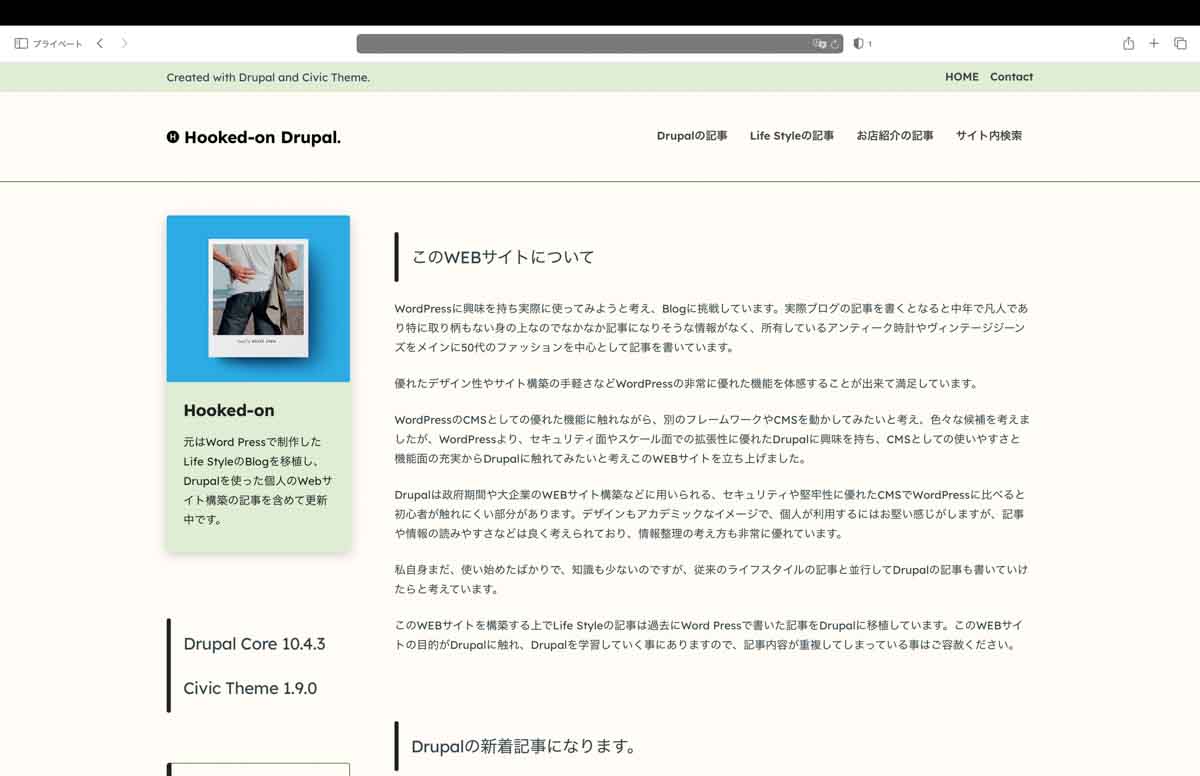Image resolution: width=1200 pixels, height=776 pixels.
Task: Open the サイト内検索 menu item
Action: pos(989,136)
